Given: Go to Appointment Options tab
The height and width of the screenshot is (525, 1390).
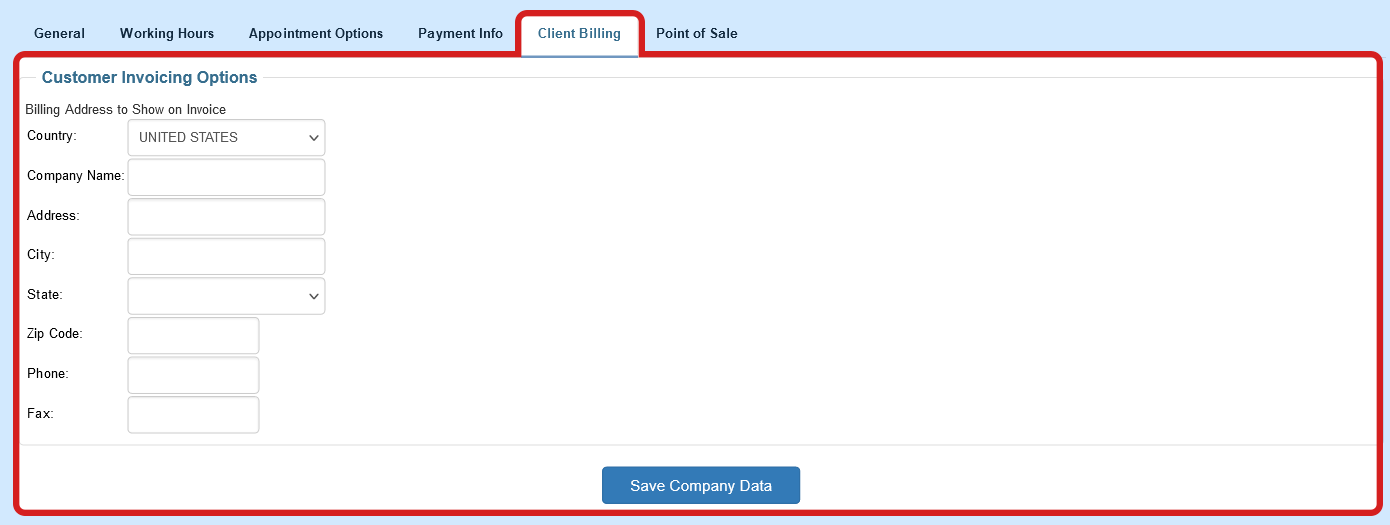Looking at the screenshot, I should (x=316, y=34).
